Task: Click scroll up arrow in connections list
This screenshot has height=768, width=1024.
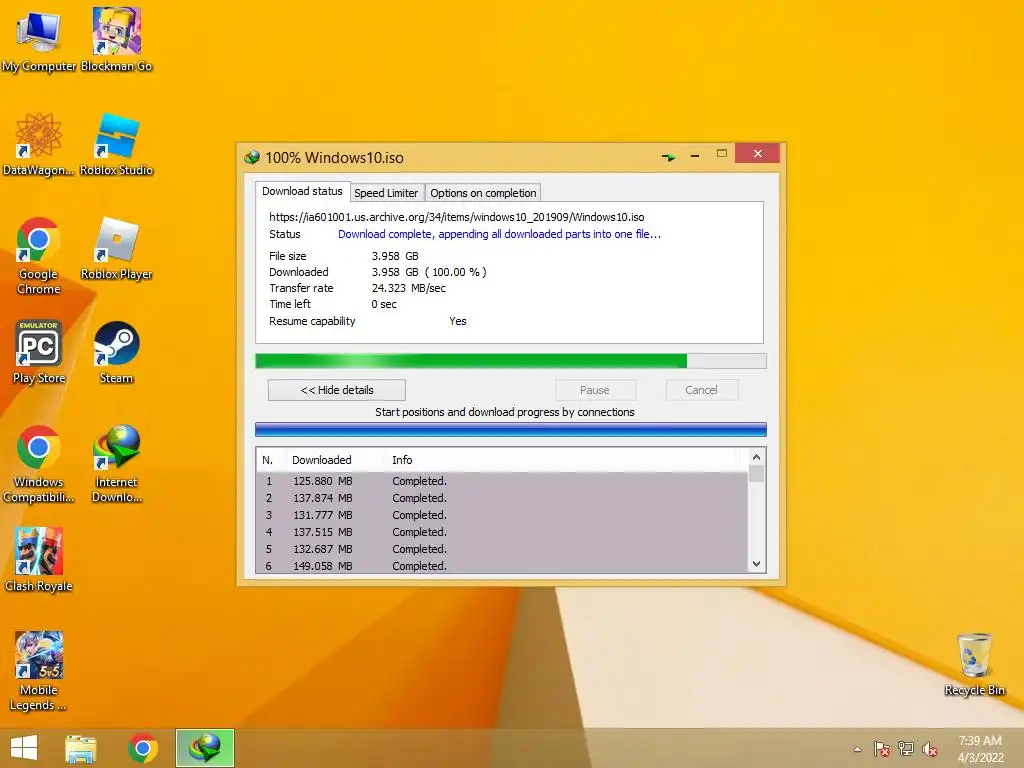Action: 756,457
